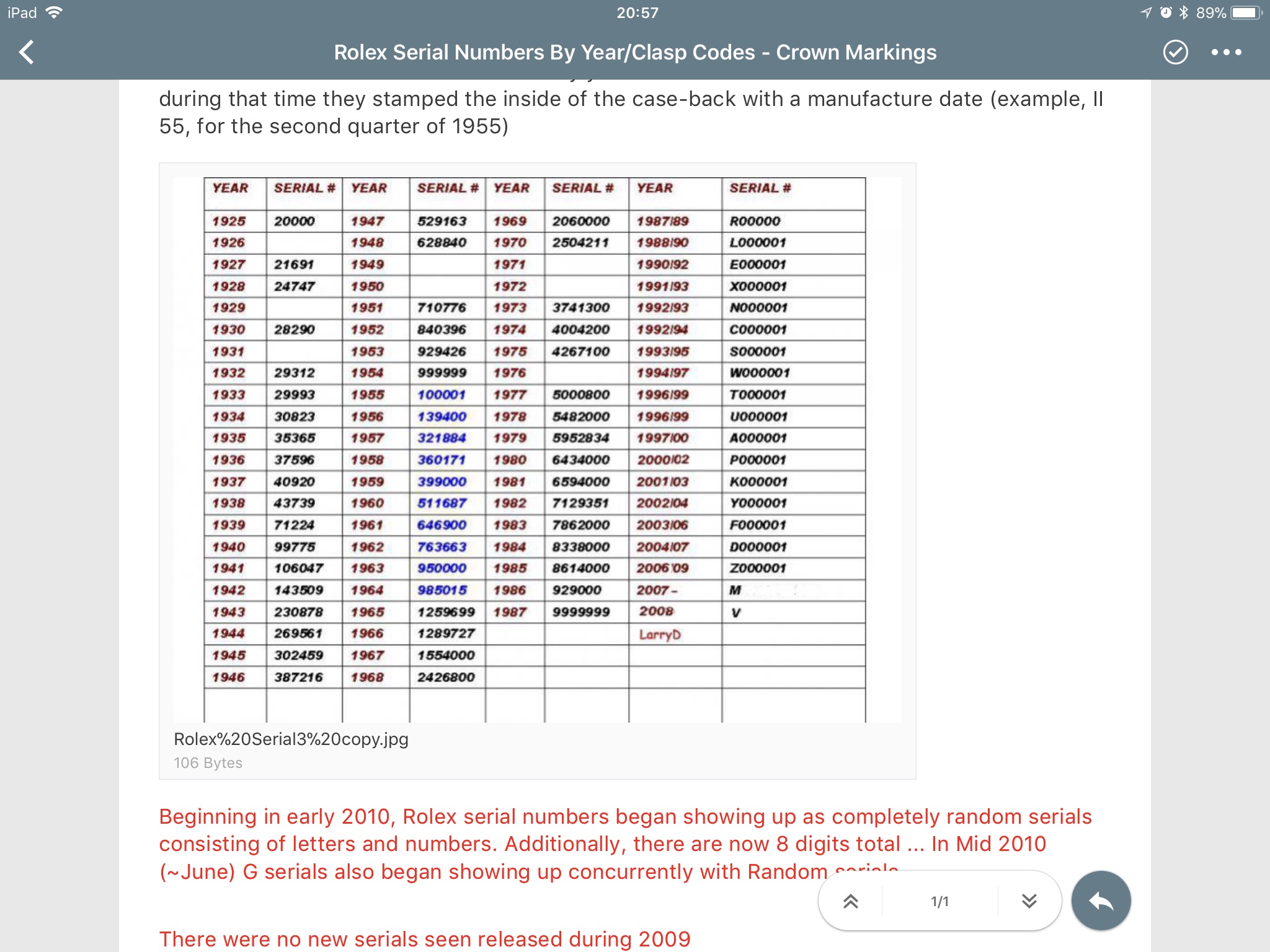Tap the alarm clock status icon
The width and height of the screenshot is (1270, 952).
point(1166,12)
